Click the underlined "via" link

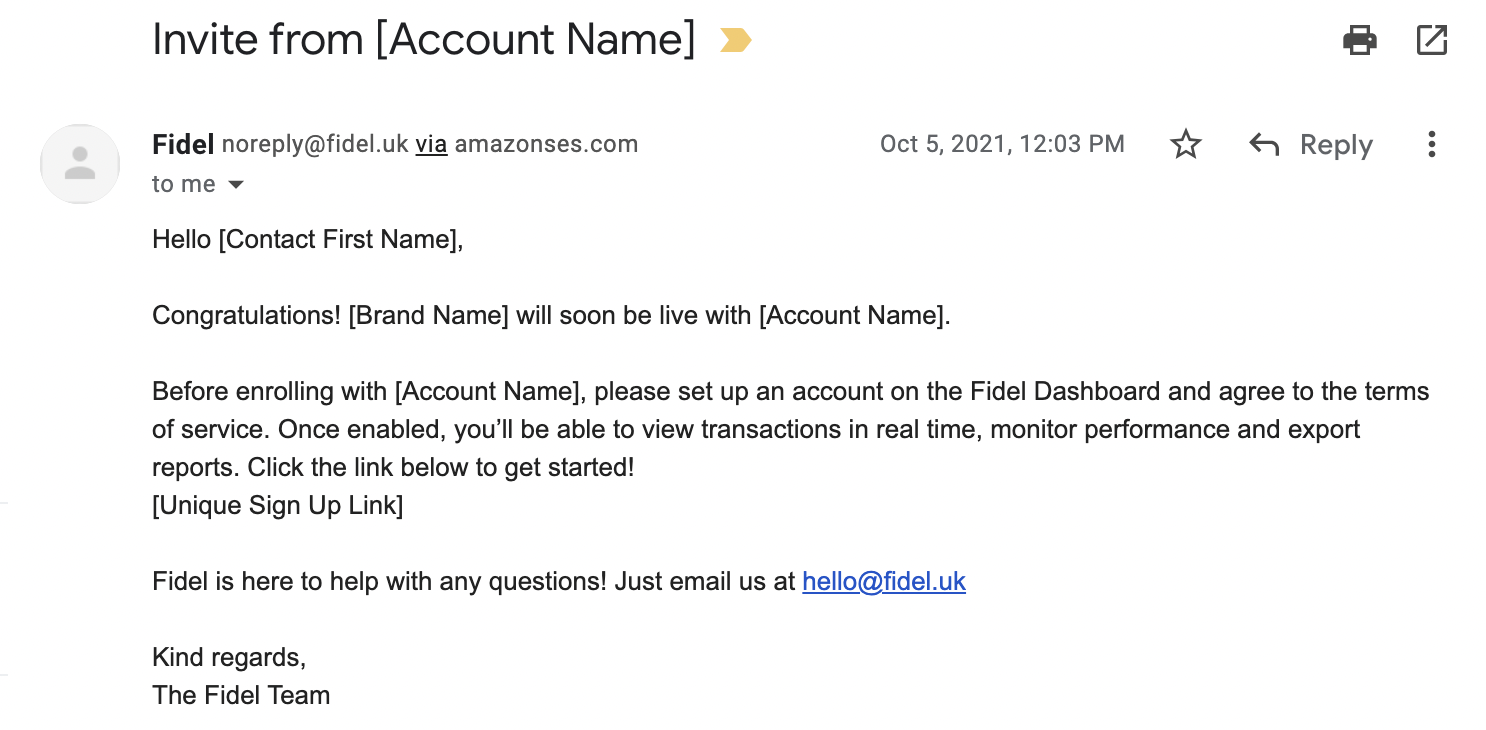[x=431, y=144]
